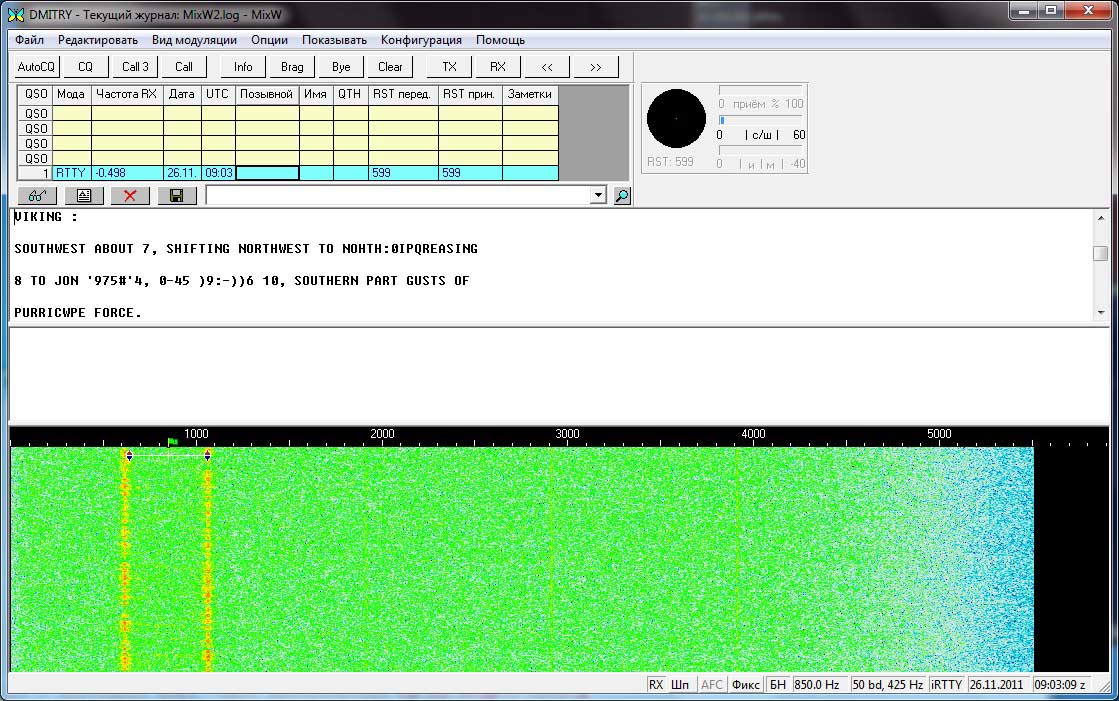This screenshot has width=1119, height=701.
Task: Click the Call macro button
Action: click(x=184, y=67)
